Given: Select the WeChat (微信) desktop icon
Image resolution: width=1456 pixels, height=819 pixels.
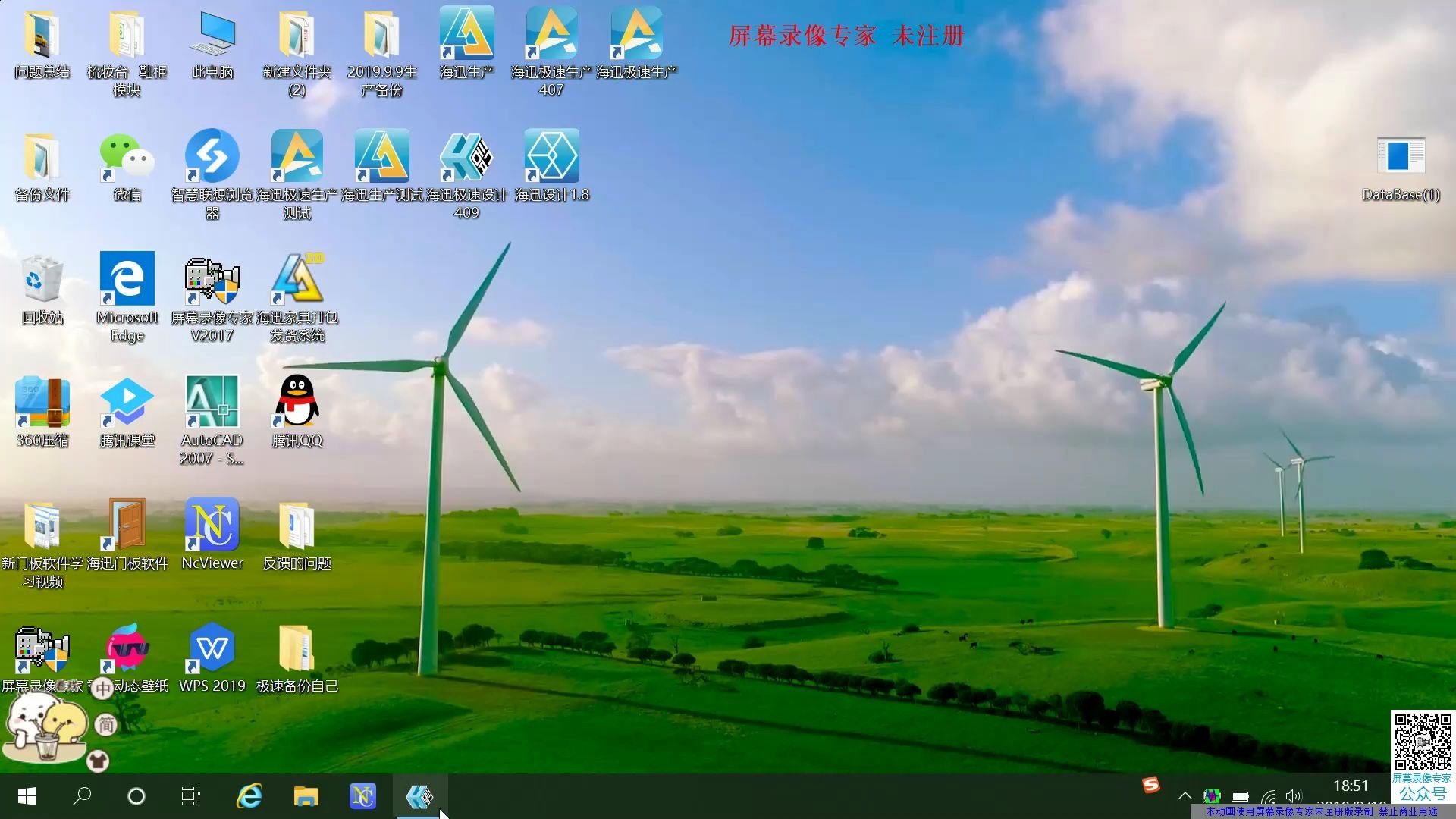Looking at the screenshot, I should pyautogui.click(x=127, y=157).
